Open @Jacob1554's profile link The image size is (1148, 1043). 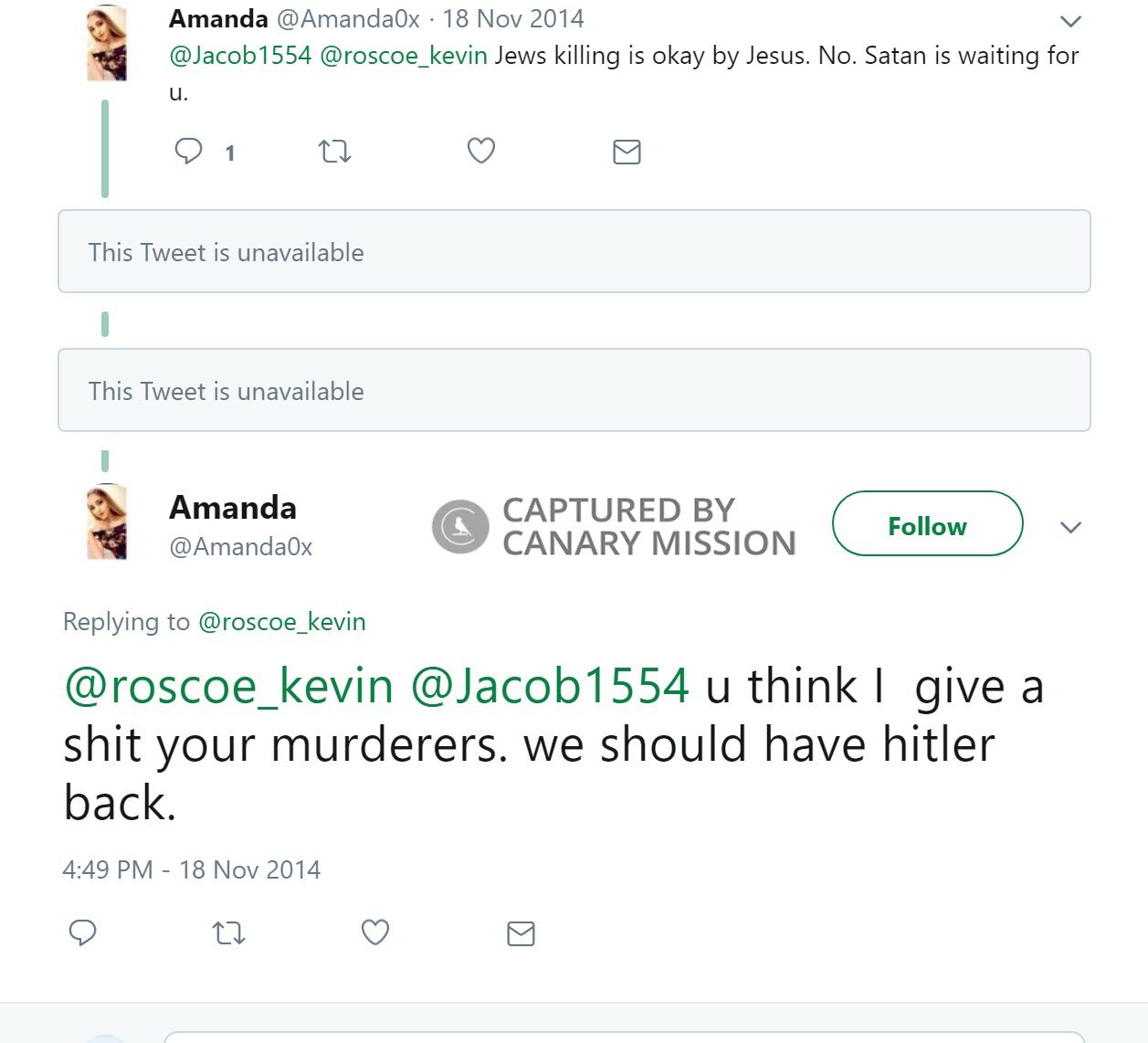[x=239, y=55]
